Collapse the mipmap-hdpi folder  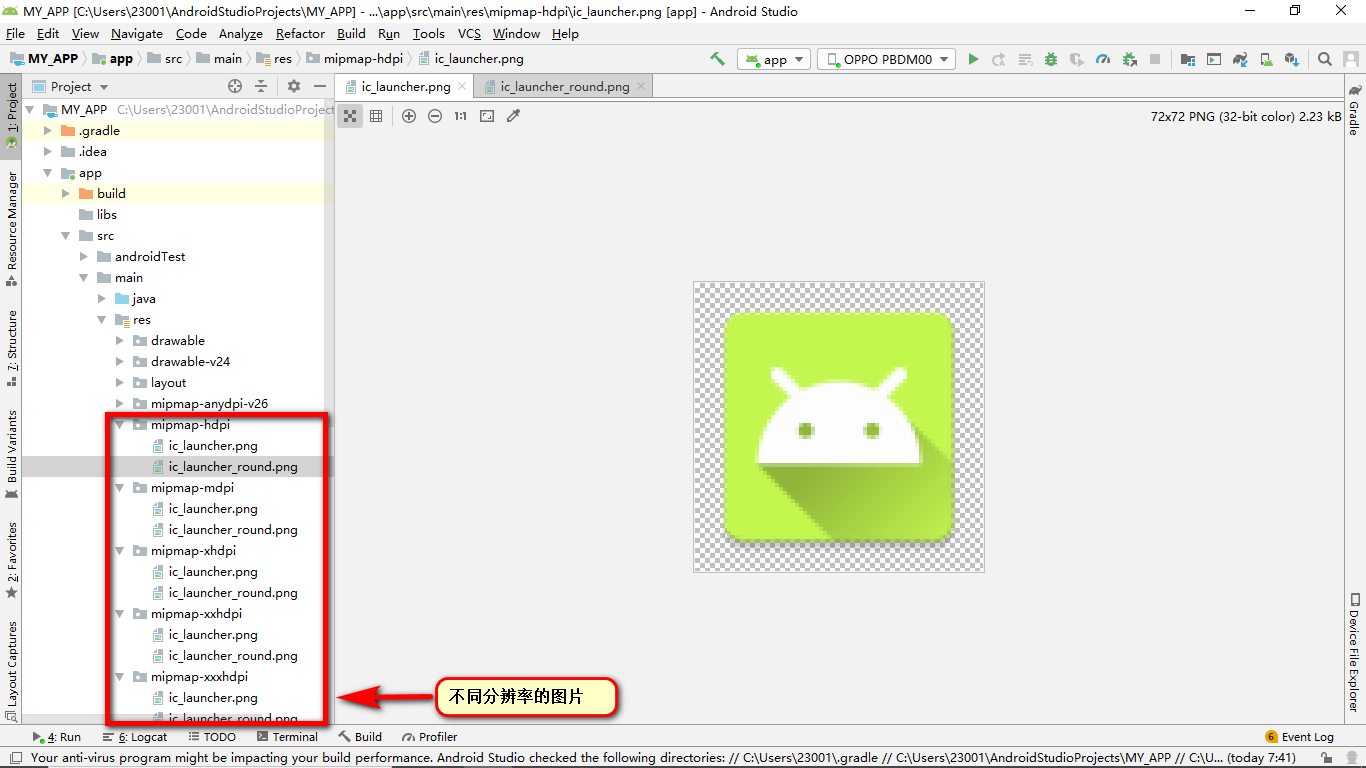click(119, 424)
